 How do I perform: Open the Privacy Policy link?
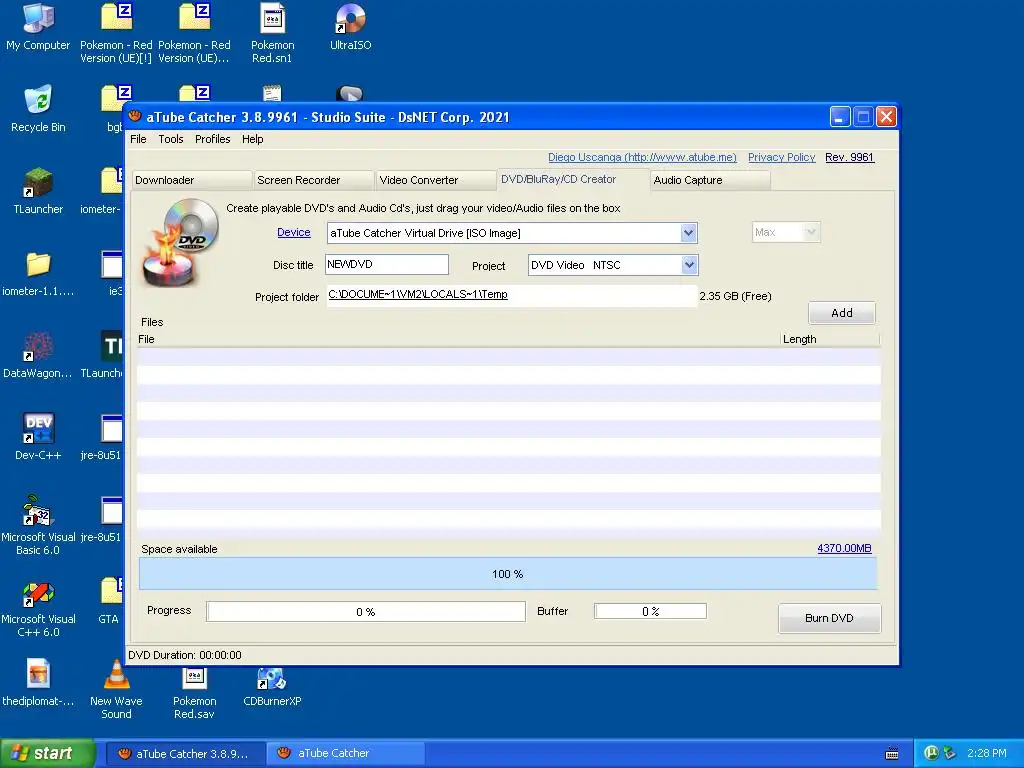pos(781,157)
